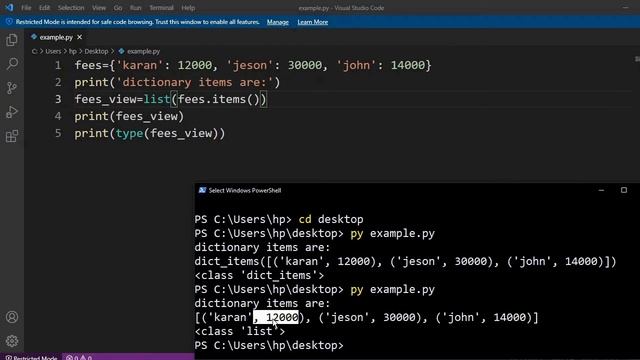Click the list keyword on line 3
Image resolution: width=640 pixels, height=360 pixels.
(x=157, y=99)
